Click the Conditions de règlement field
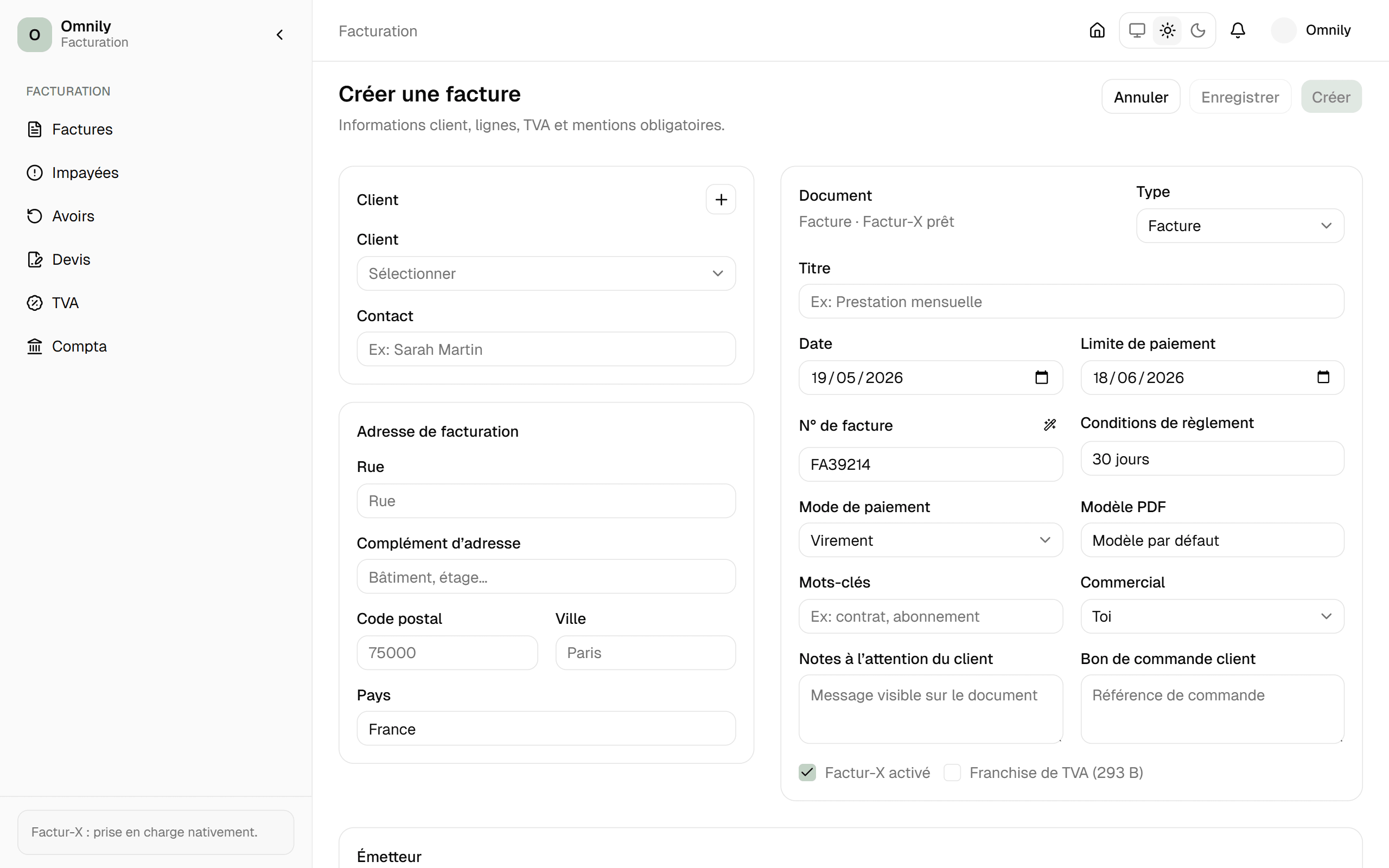This screenshot has width=1389, height=868. click(x=1212, y=458)
